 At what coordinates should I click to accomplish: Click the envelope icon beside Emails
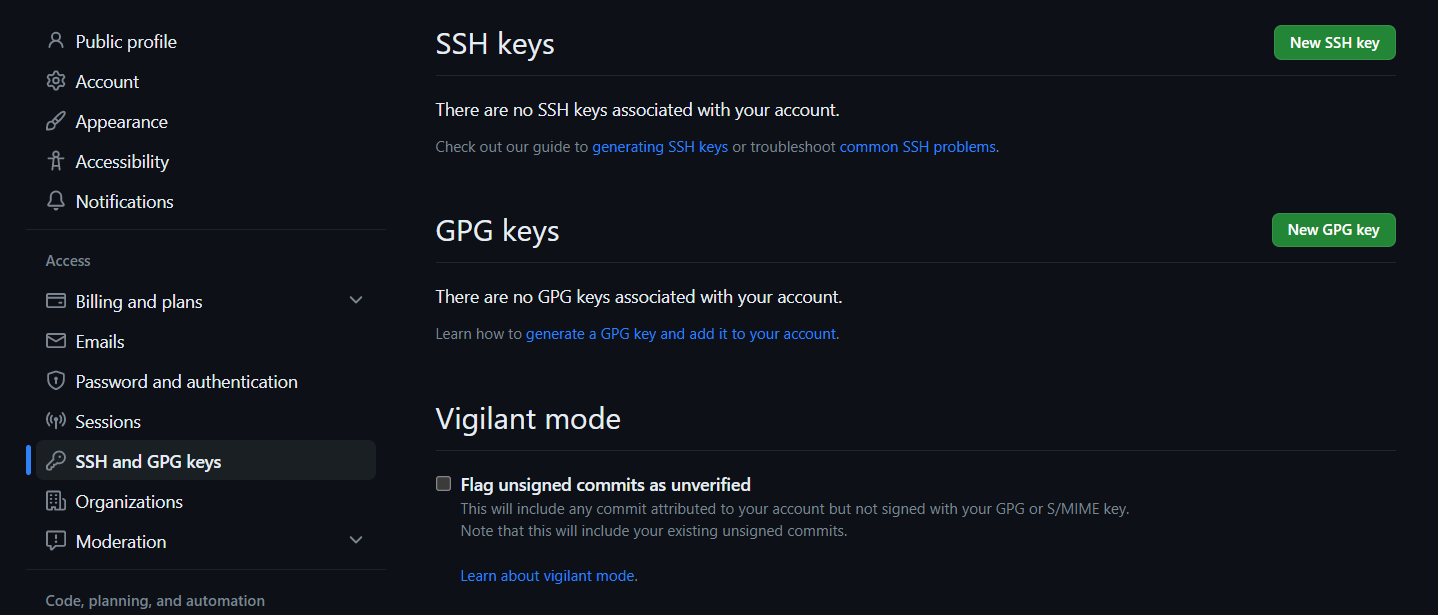(x=56, y=341)
